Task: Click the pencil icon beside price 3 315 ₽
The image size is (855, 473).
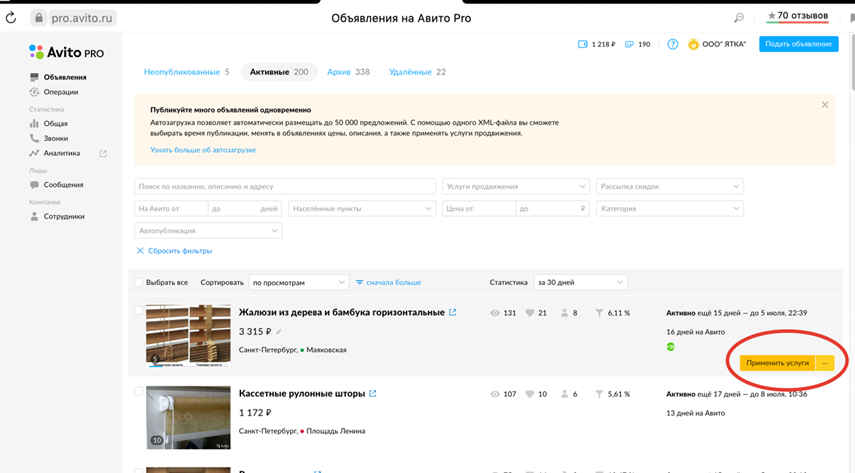Action: (279, 332)
